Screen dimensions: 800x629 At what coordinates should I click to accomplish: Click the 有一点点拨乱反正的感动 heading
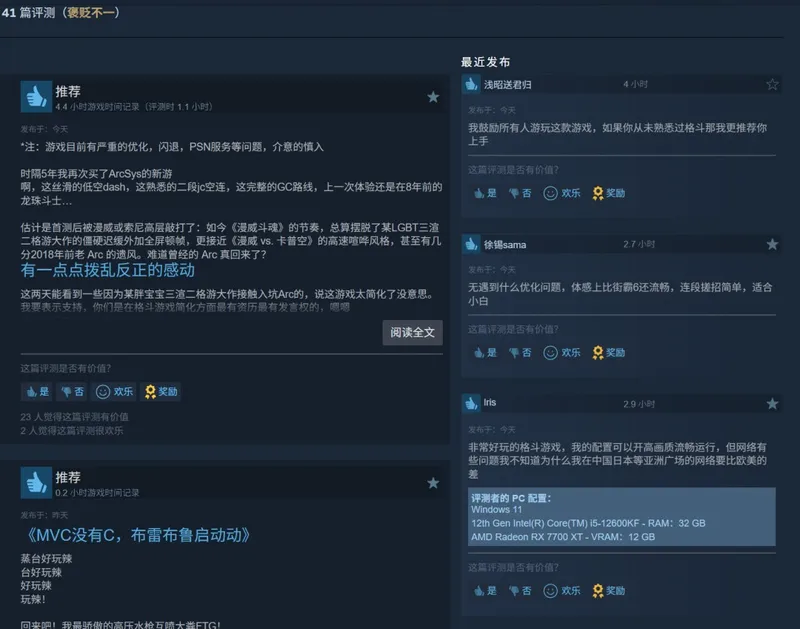tap(108, 270)
